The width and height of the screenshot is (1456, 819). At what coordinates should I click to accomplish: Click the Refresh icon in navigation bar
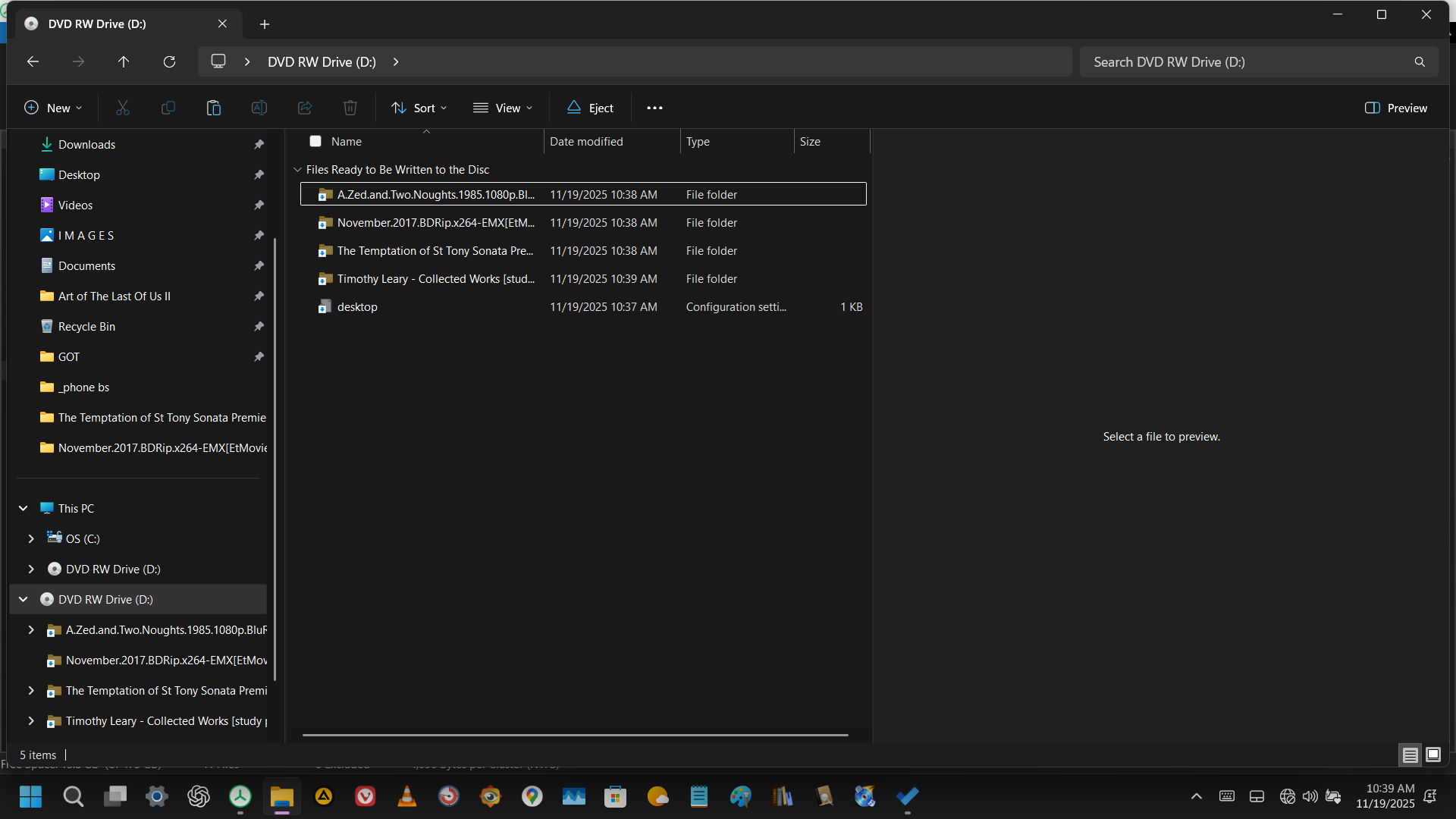click(x=169, y=61)
